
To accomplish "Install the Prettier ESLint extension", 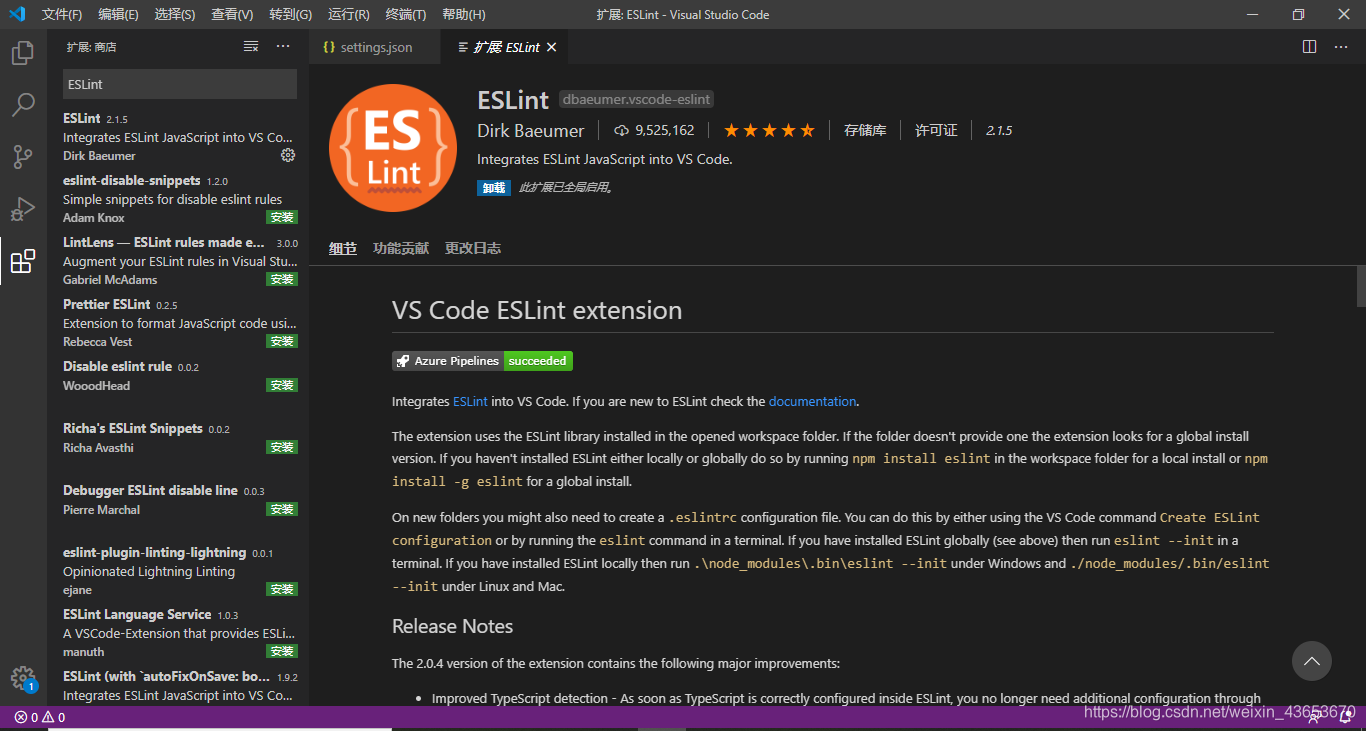I will (x=282, y=341).
